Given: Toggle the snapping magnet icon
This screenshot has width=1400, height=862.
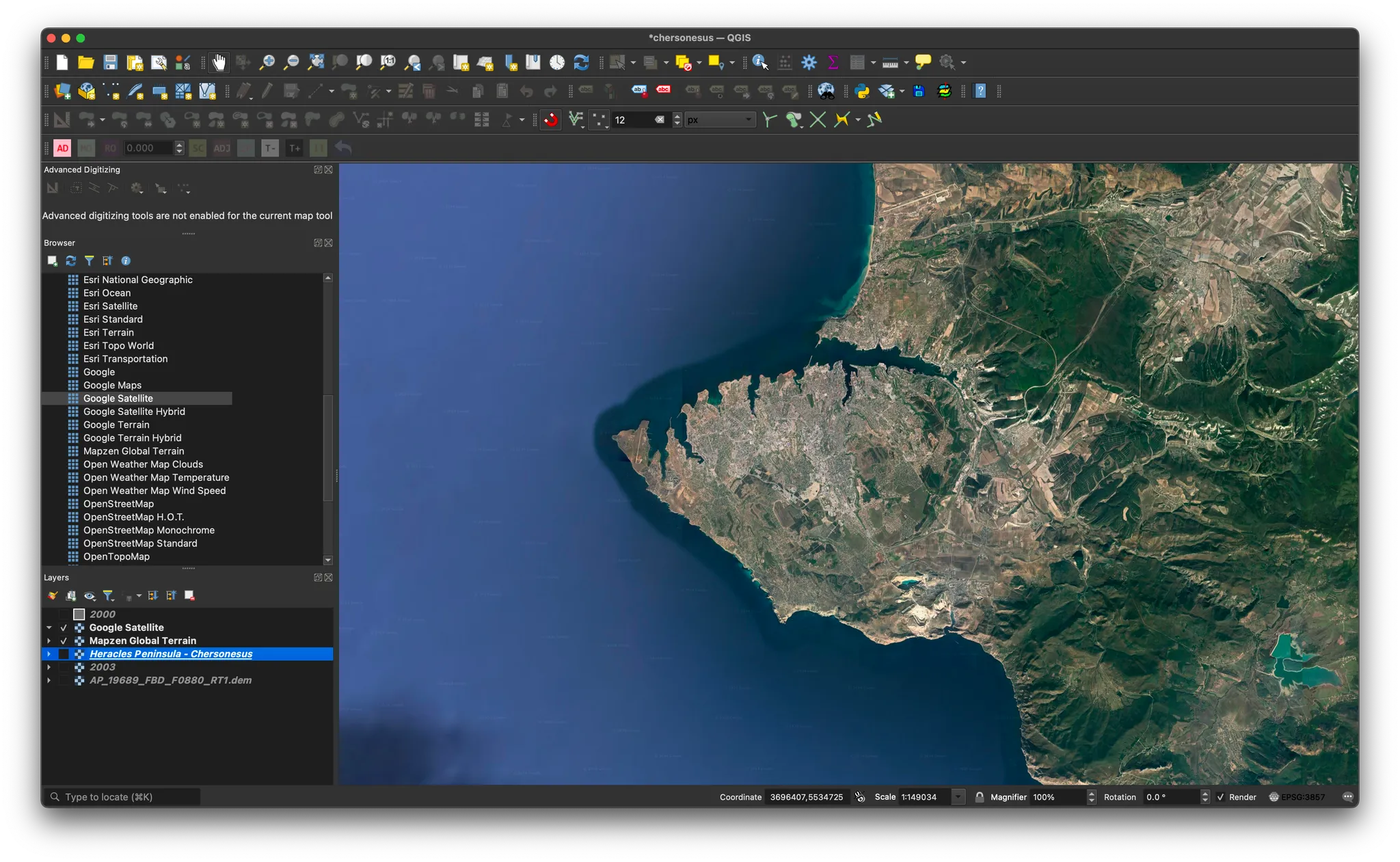Looking at the screenshot, I should click(x=550, y=120).
